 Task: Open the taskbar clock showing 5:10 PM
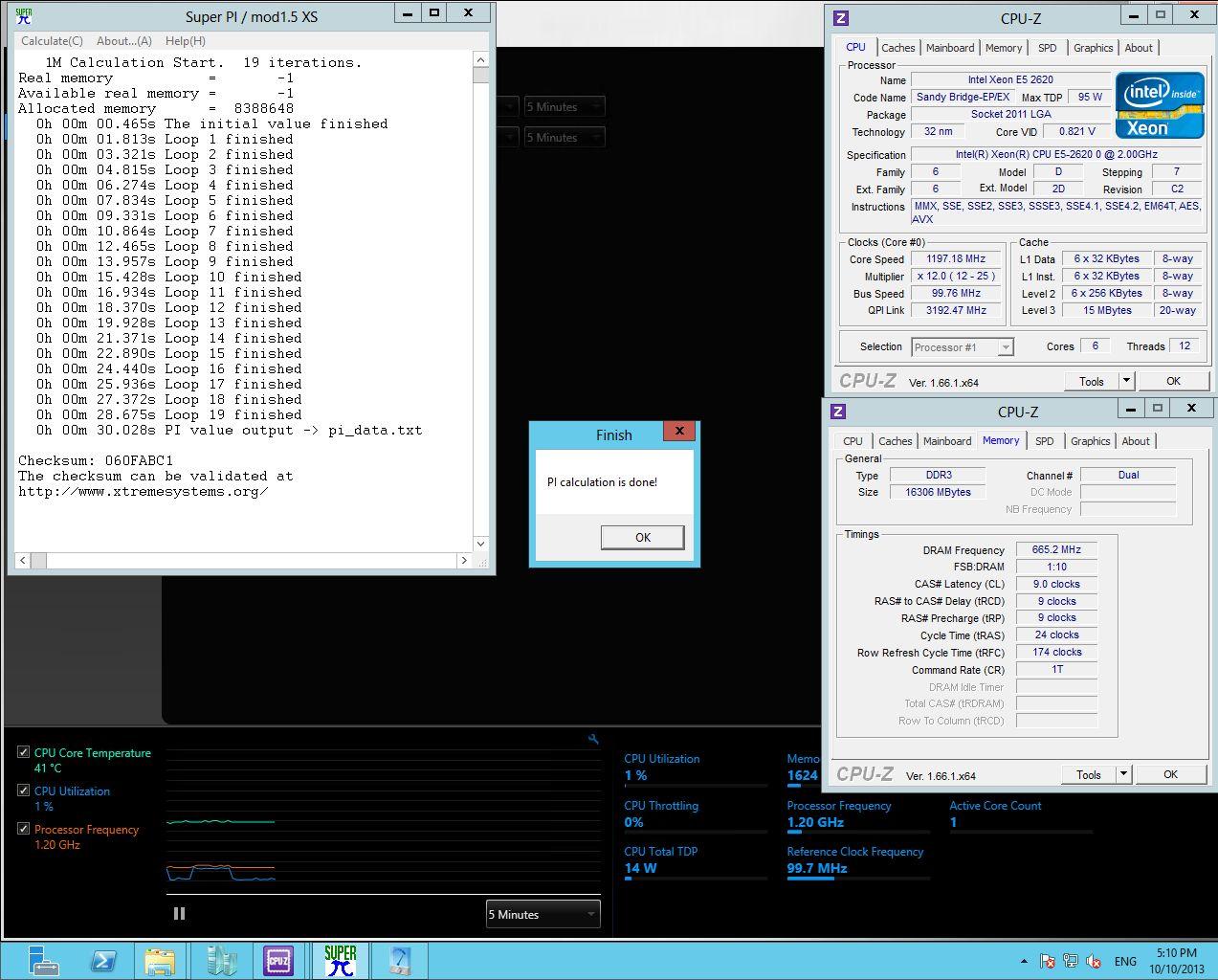pyautogui.click(x=1177, y=961)
